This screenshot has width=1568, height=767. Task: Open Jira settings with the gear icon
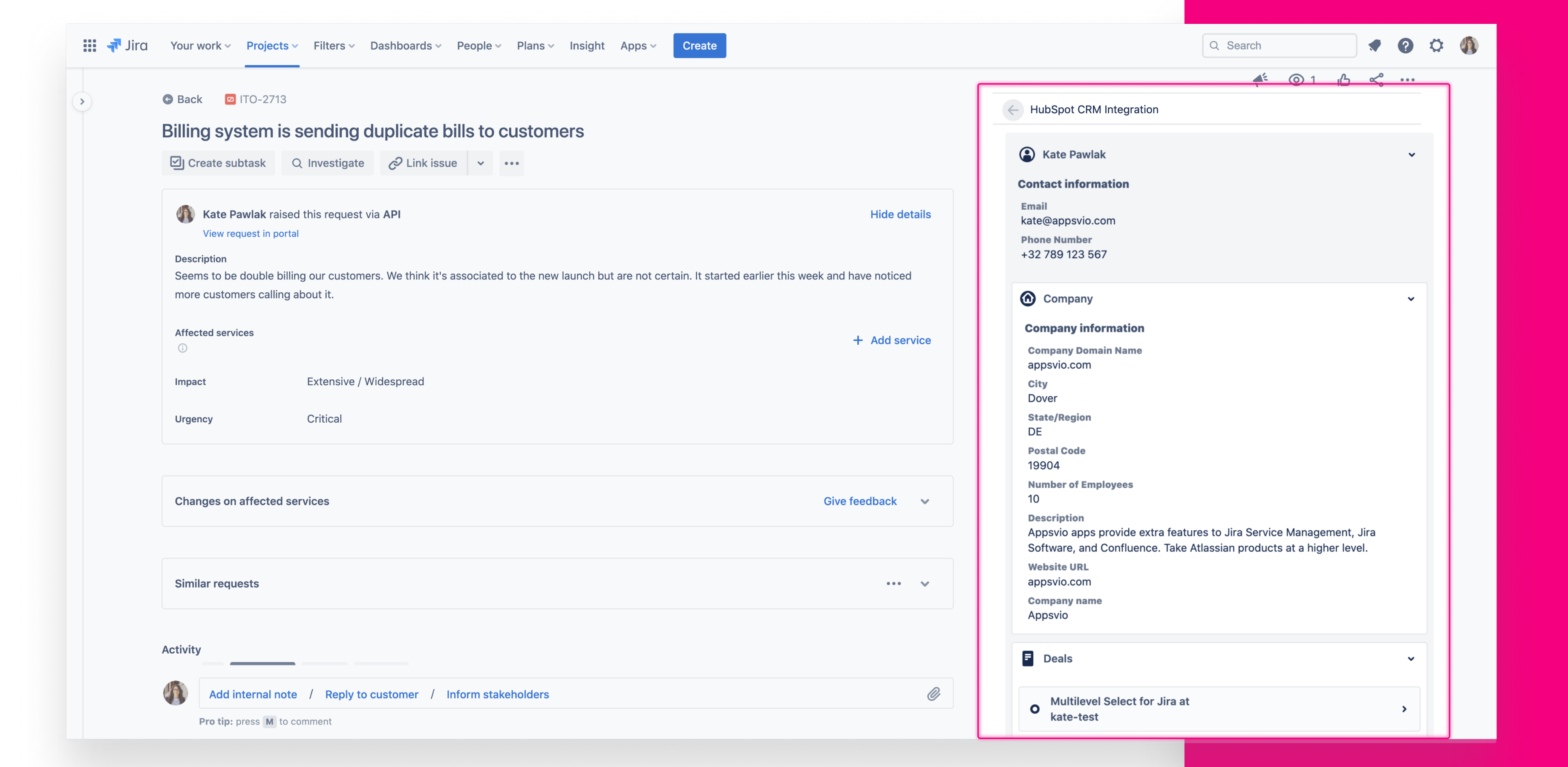(1436, 45)
